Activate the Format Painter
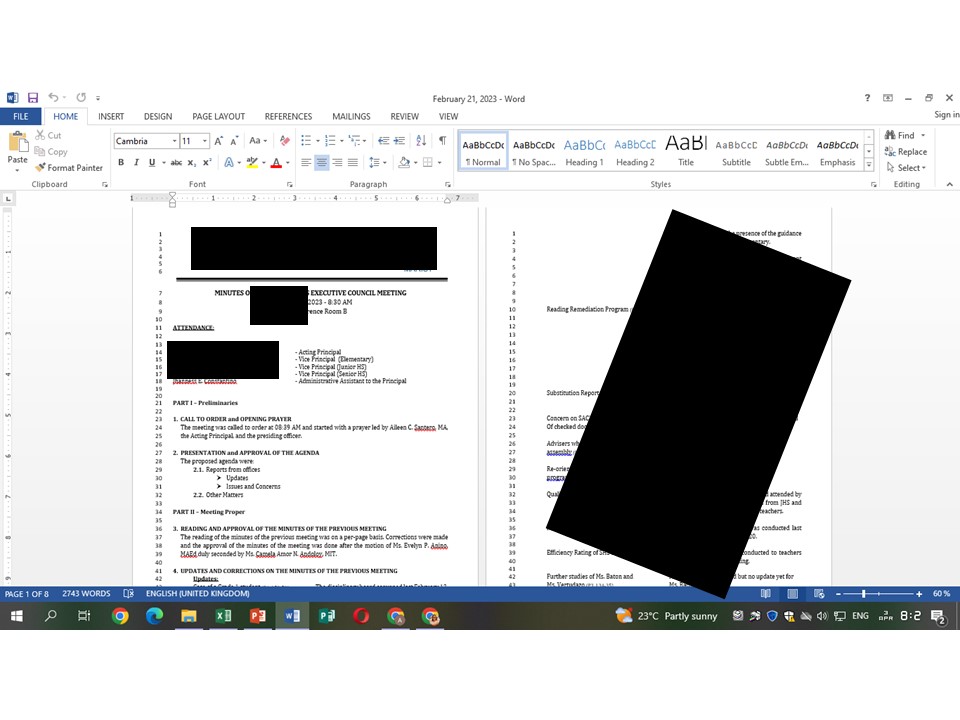Screen dimensions: 960x720 point(69,168)
